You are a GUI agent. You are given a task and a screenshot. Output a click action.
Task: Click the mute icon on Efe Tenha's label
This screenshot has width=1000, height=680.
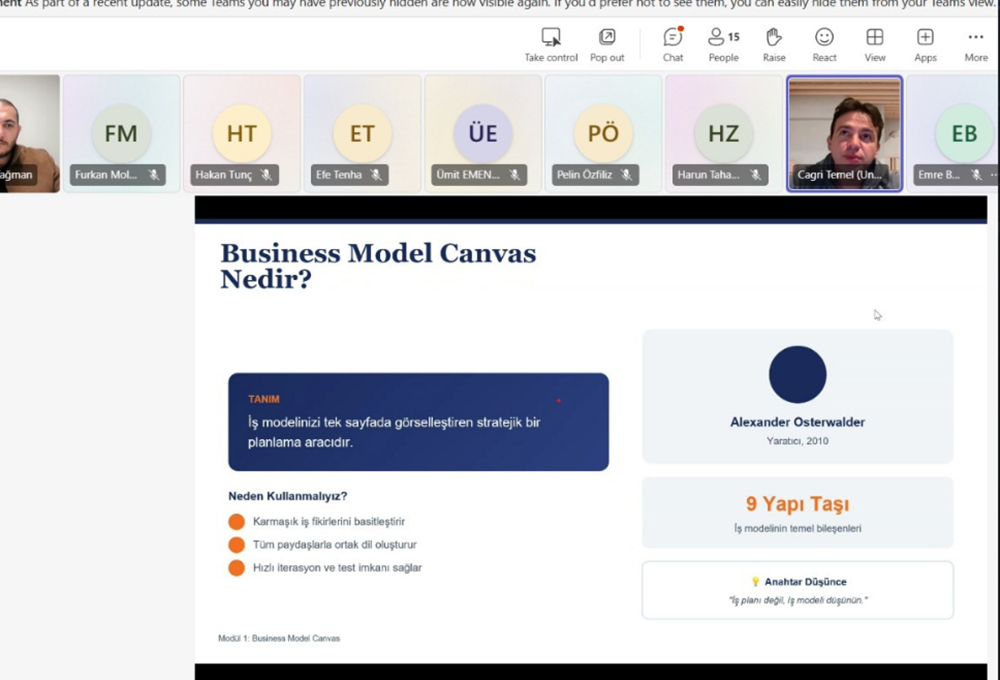coord(373,175)
